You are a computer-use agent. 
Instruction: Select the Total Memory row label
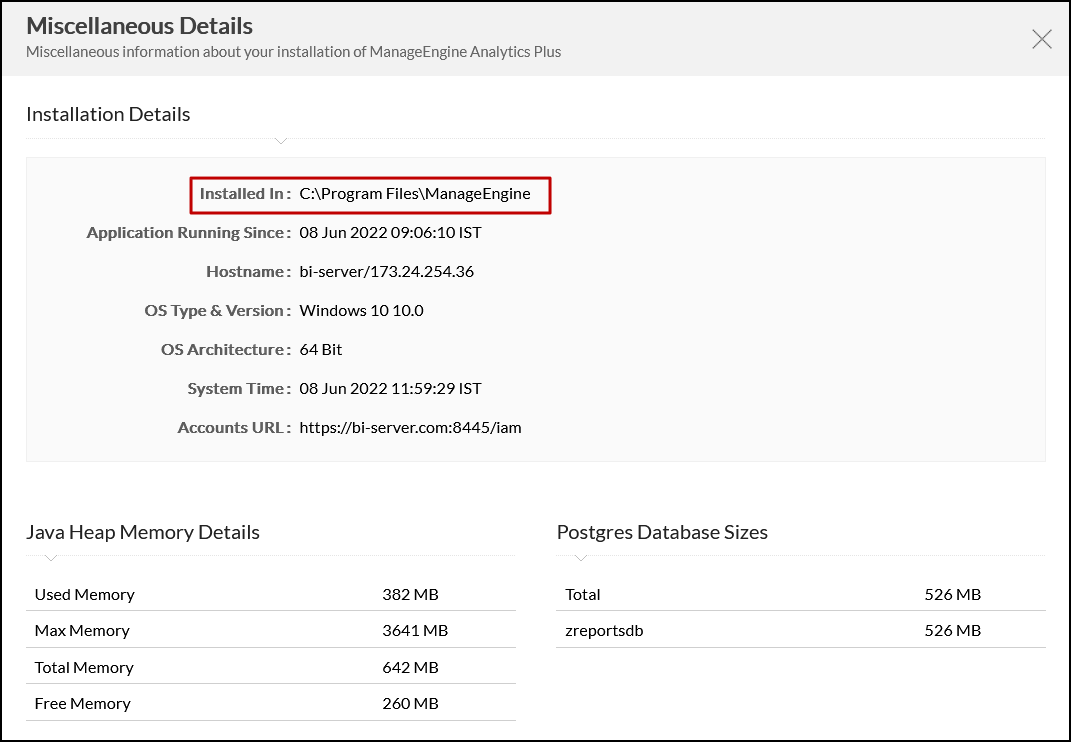pos(84,667)
